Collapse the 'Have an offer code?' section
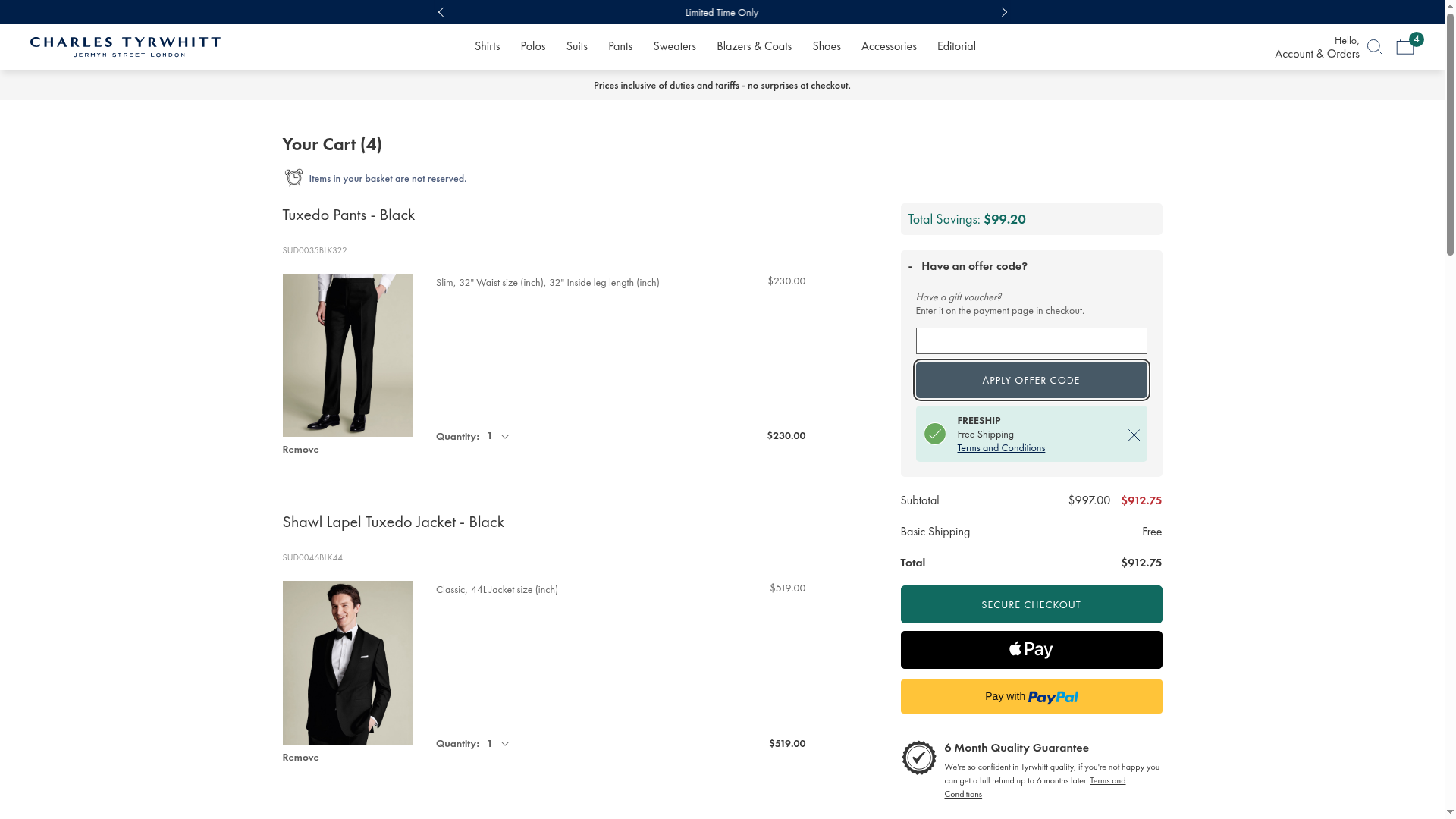 (968, 266)
